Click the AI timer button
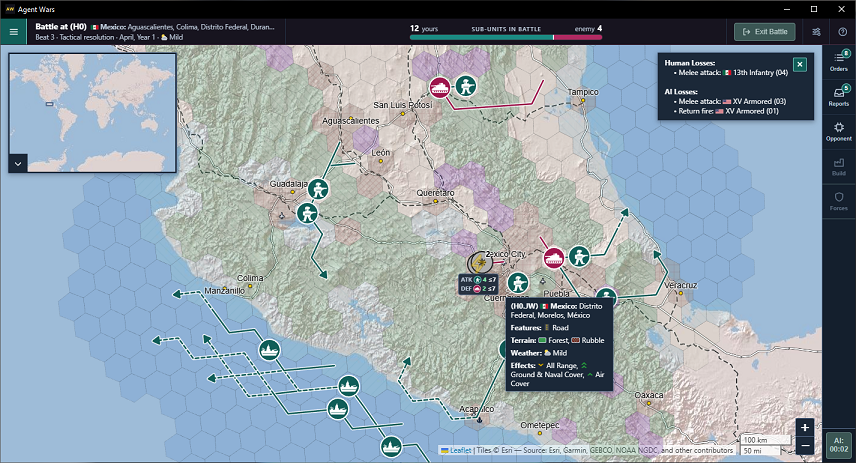The width and height of the screenshot is (856, 463). coord(839,444)
